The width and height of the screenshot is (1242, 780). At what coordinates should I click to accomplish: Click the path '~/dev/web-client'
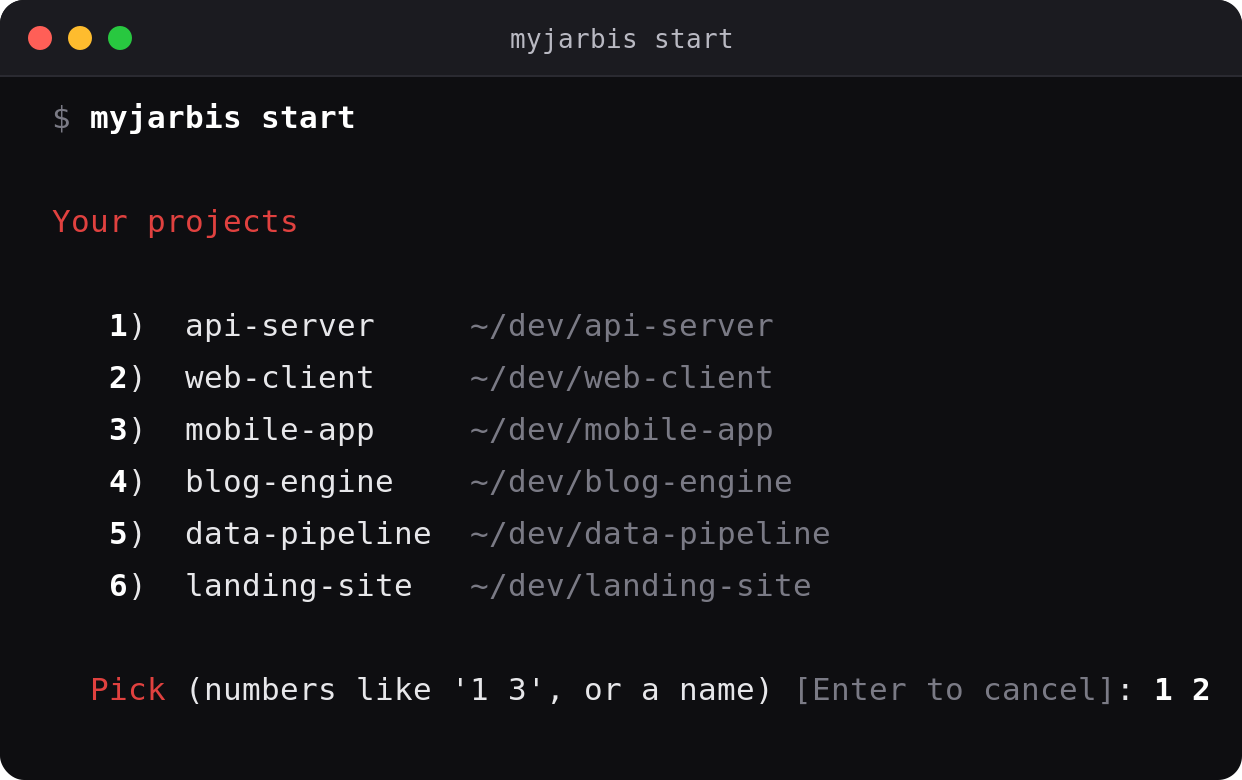[x=621, y=378]
